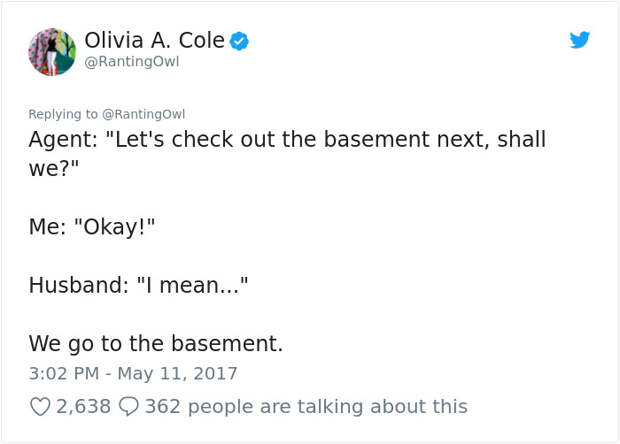The width and height of the screenshot is (620, 444).
Task: Open @RantingOwl in the Replying to line
Action: click(x=144, y=114)
